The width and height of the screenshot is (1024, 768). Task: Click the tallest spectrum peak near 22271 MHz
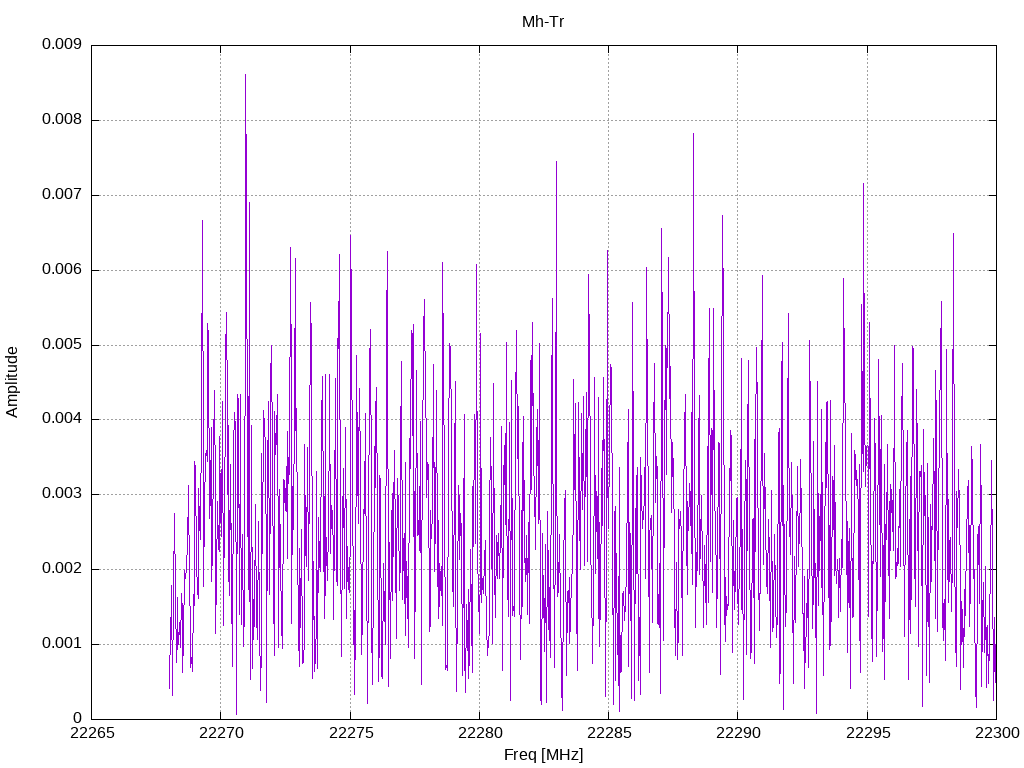[246, 76]
